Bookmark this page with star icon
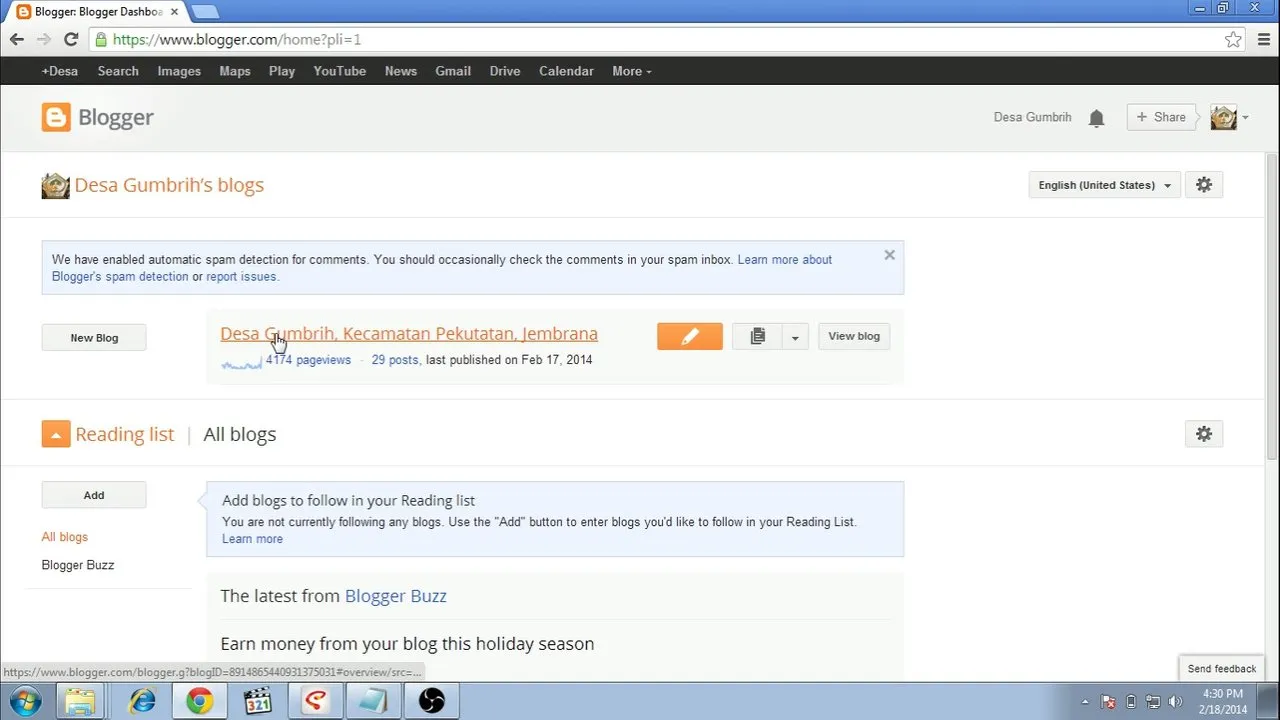This screenshot has width=1280, height=720. (x=1233, y=40)
